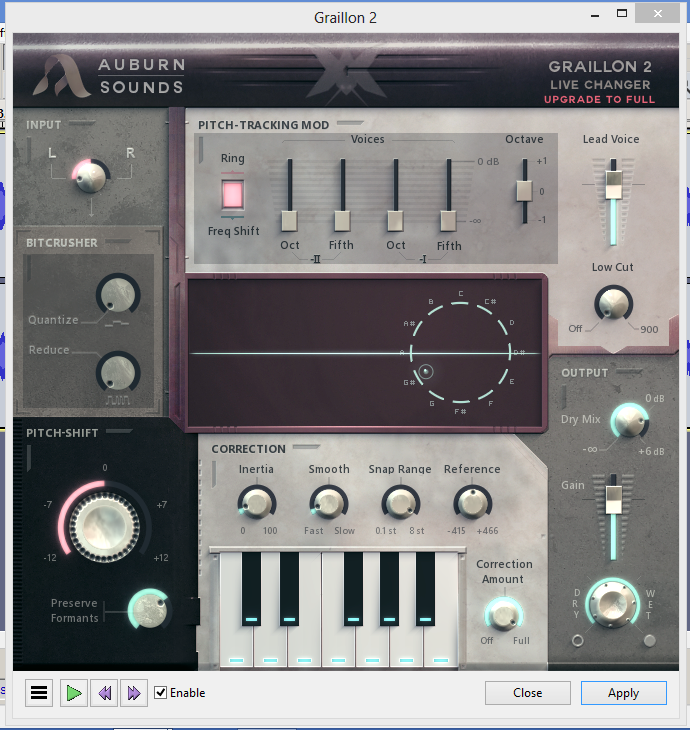The image size is (690, 730).
Task: Click the Oct -II voice slider handle
Action: (x=290, y=221)
